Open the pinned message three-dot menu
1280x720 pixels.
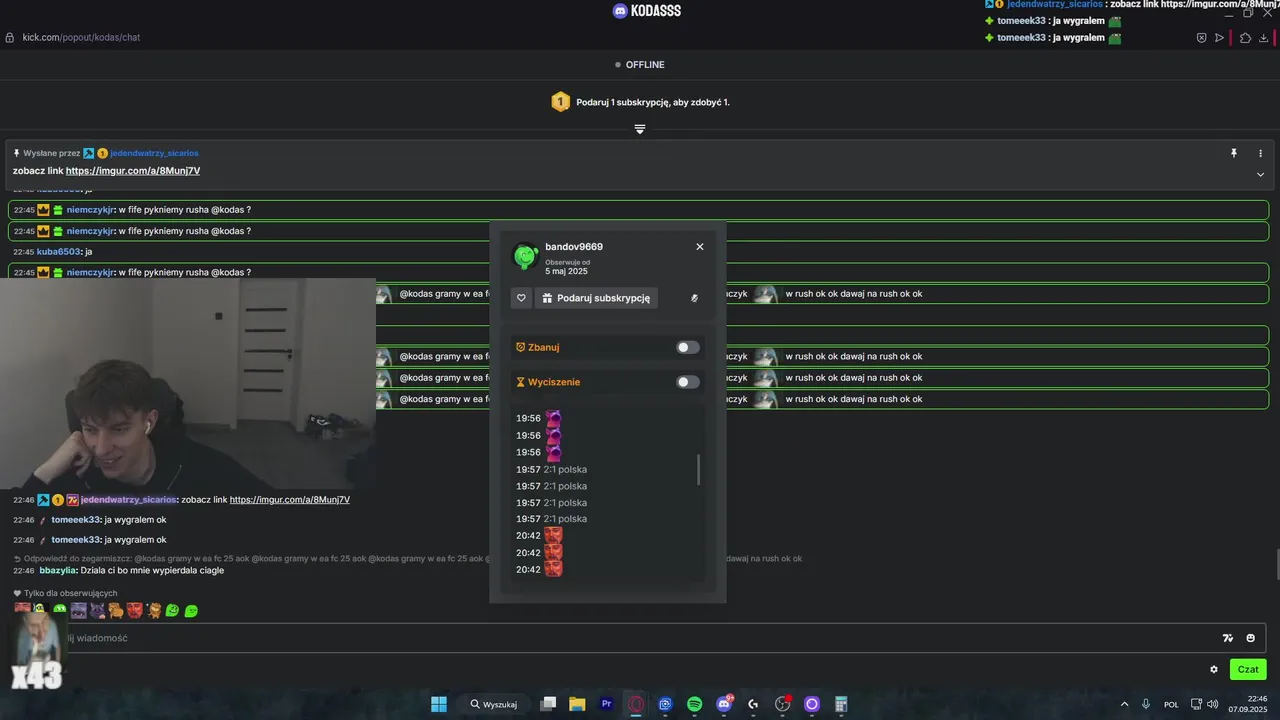click(1260, 153)
